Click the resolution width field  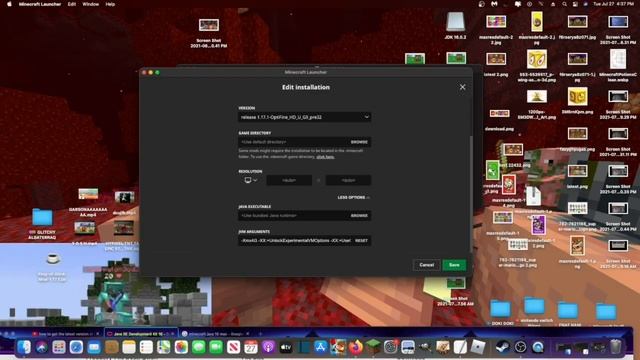click(289, 180)
